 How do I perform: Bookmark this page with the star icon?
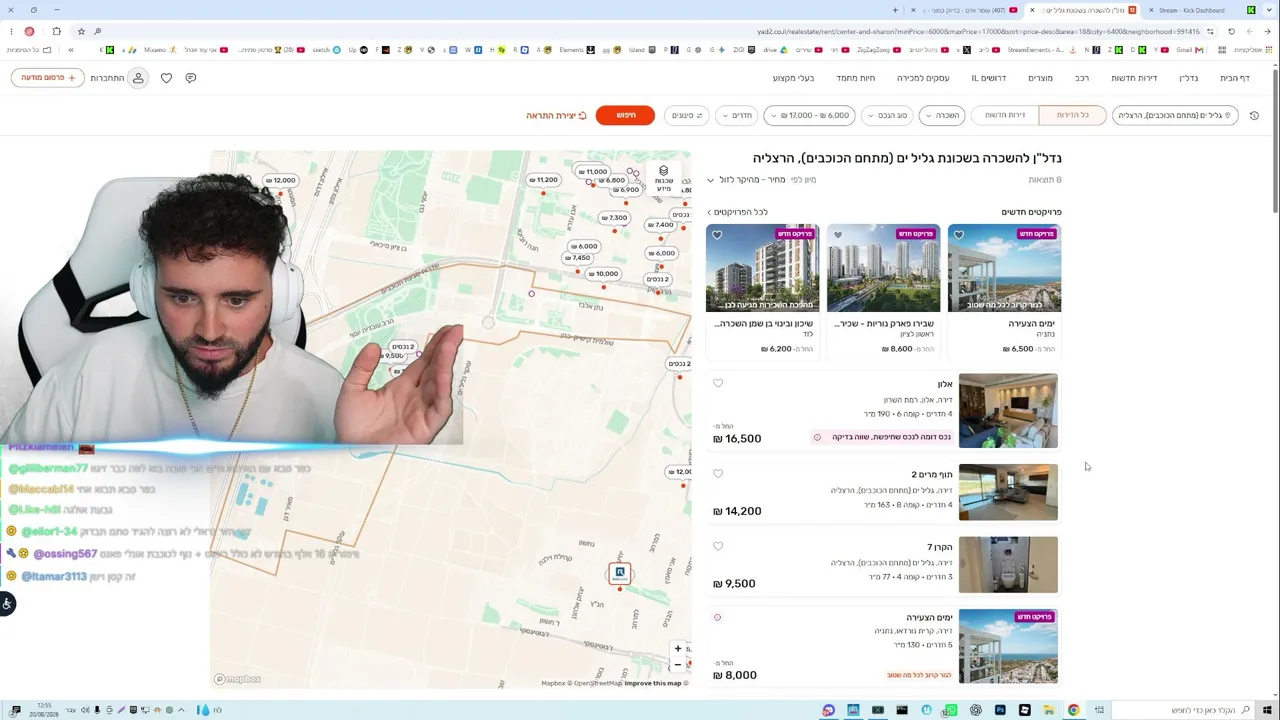[x=81, y=31]
